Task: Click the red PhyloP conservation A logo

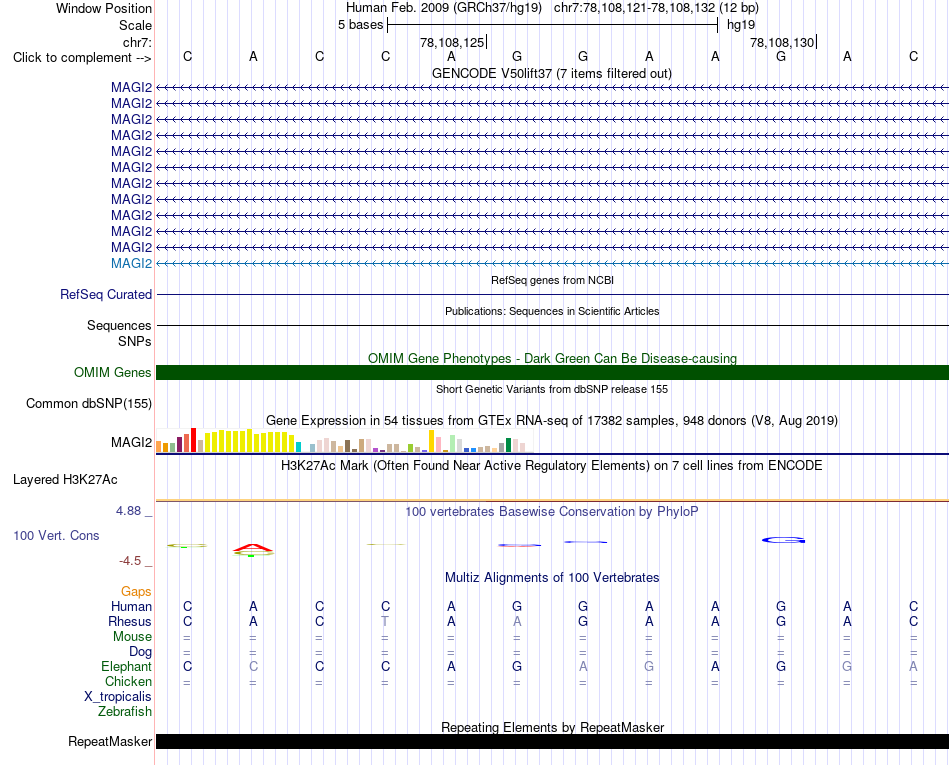Action: tap(253, 550)
